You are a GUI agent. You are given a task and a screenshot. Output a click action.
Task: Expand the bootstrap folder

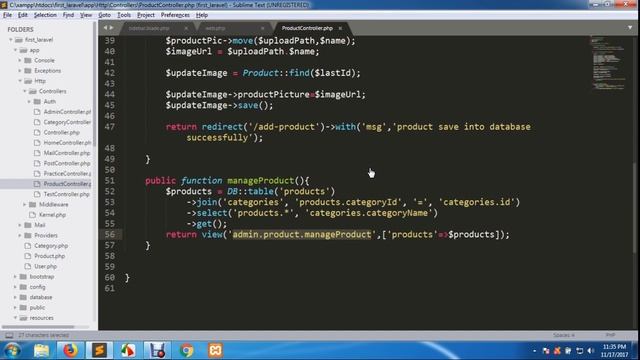click(16, 277)
